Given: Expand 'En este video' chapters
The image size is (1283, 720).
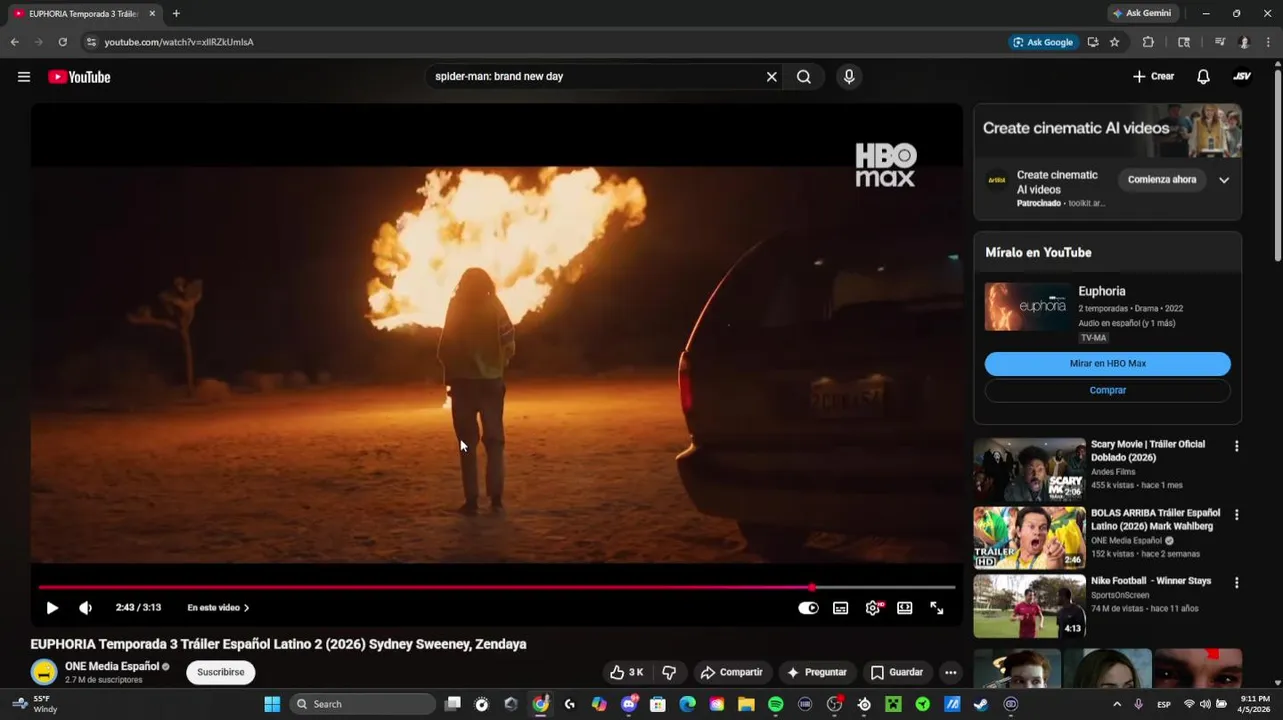Looking at the screenshot, I should click(218, 607).
